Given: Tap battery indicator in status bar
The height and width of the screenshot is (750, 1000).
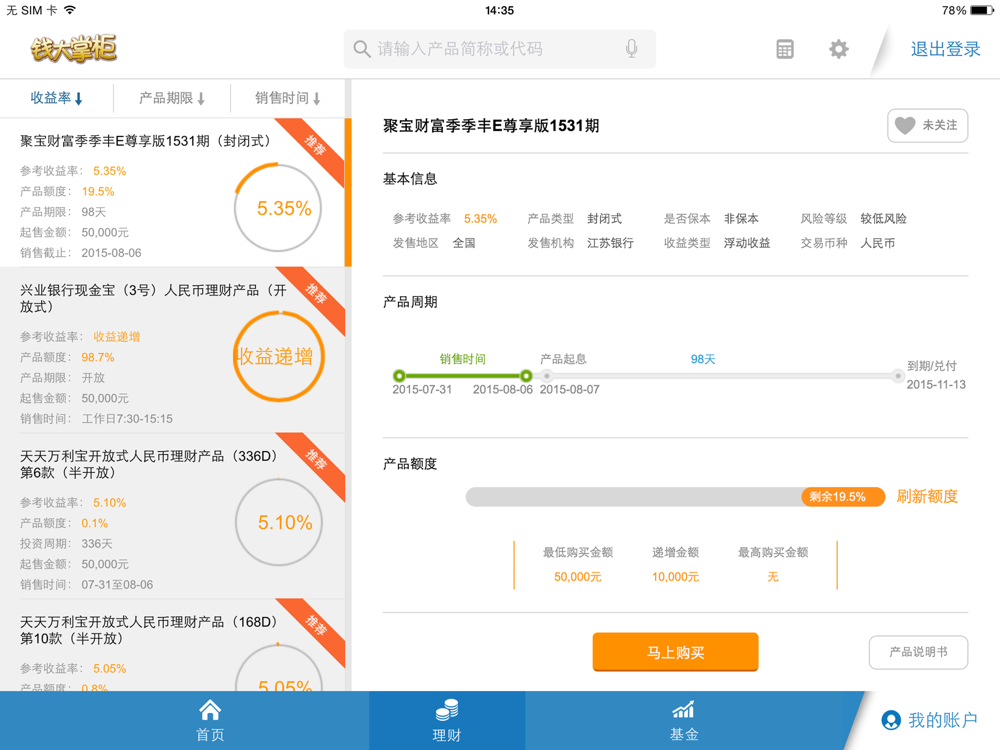Looking at the screenshot, I should (x=982, y=10).
